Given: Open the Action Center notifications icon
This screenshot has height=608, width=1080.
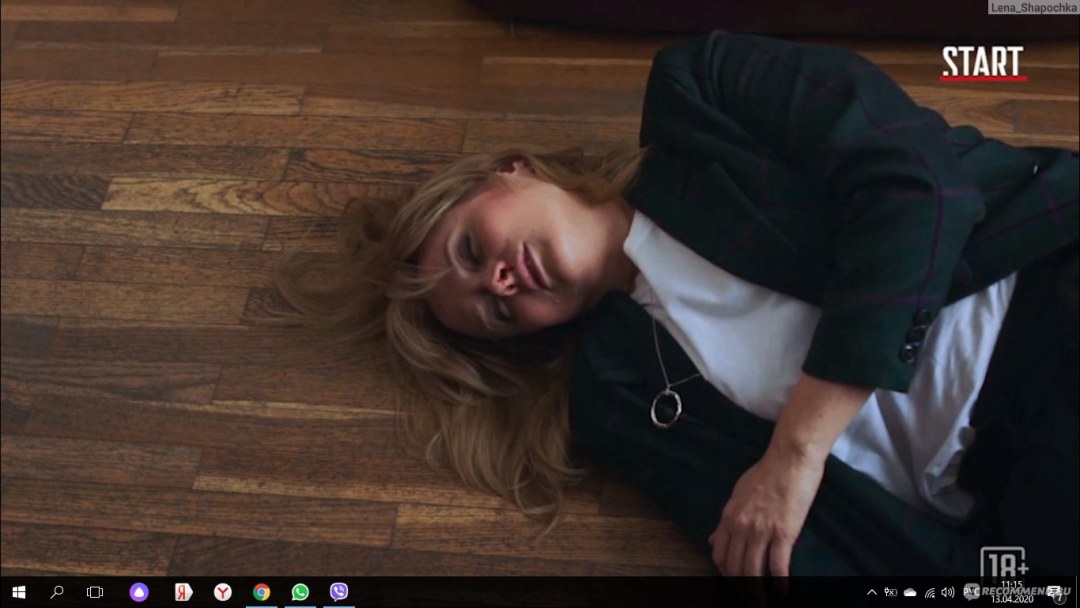Looking at the screenshot, I should (1055, 592).
